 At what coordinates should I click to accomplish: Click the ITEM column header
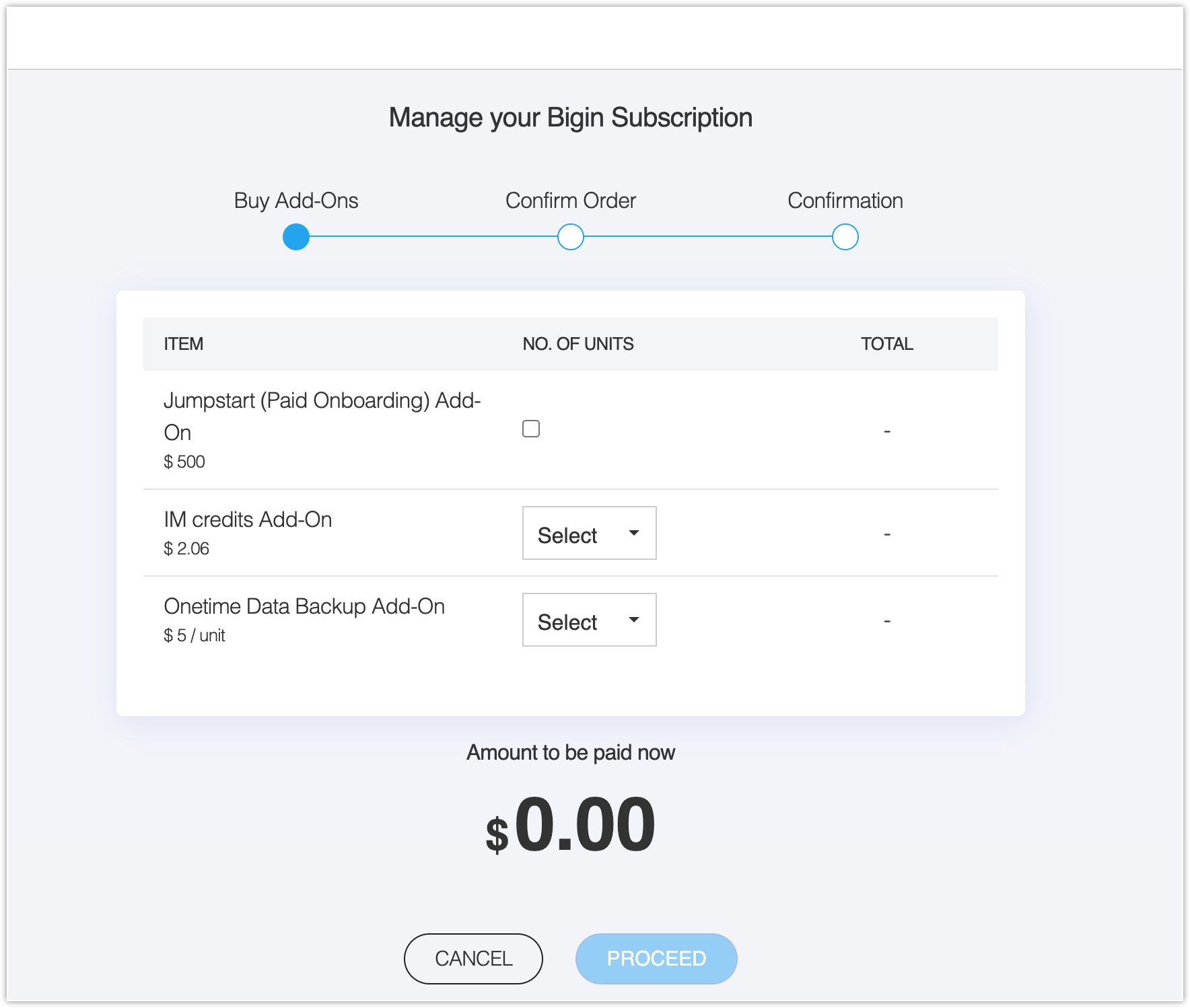click(x=183, y=344)
